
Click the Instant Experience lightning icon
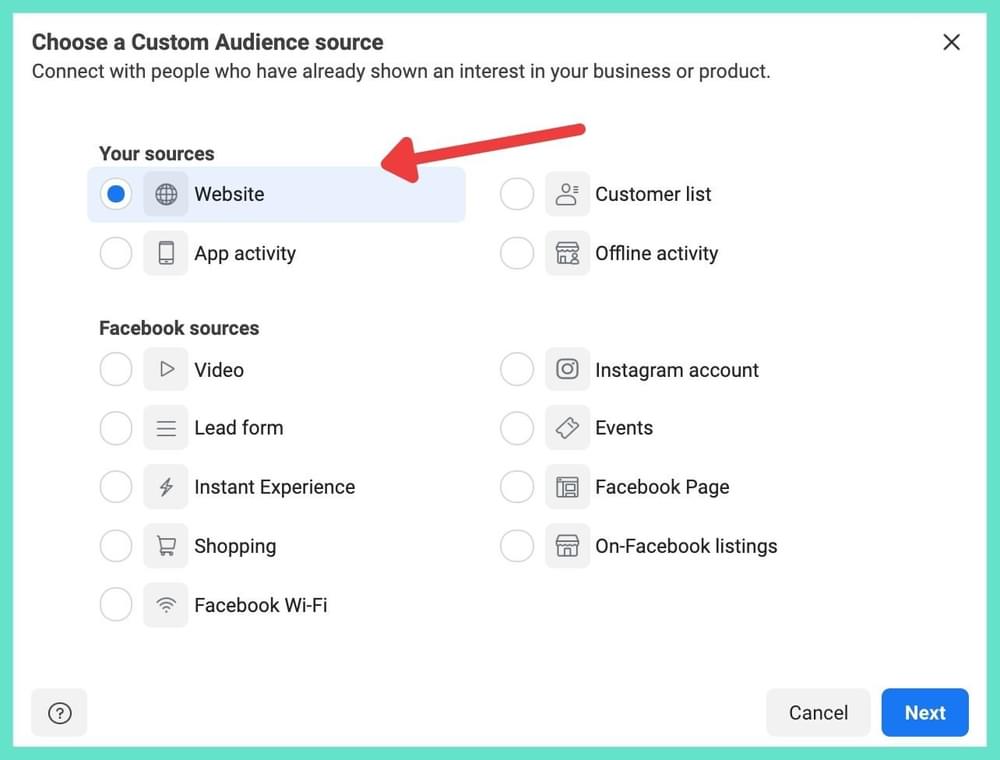pos(166,487)
